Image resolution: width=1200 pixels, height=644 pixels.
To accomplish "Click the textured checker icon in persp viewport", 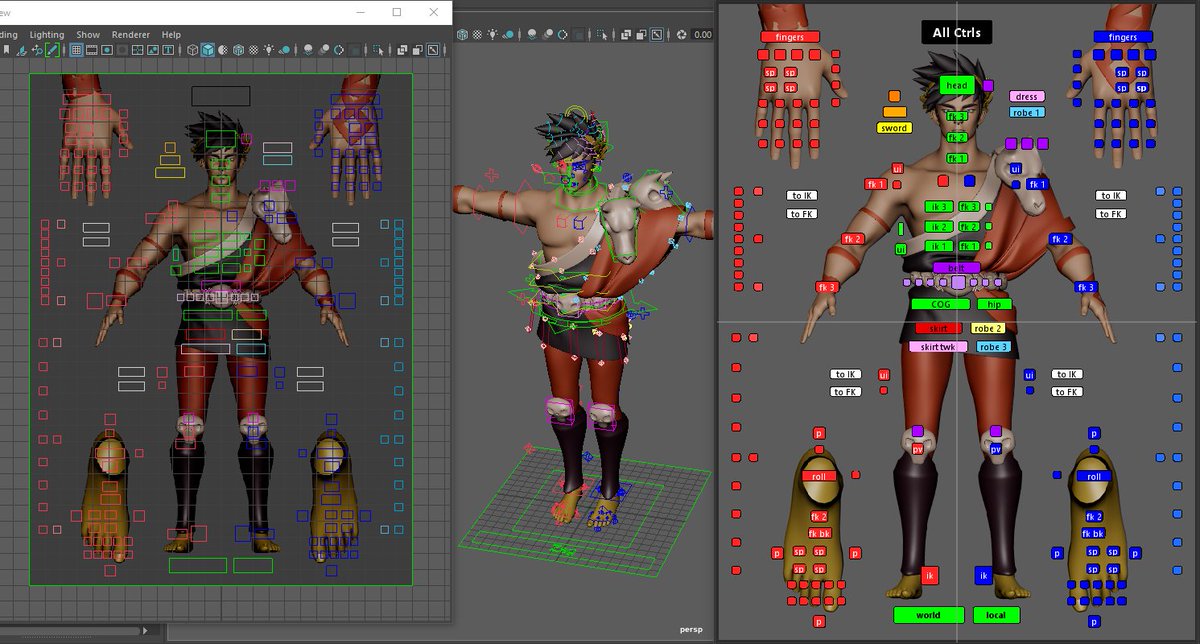I will (477, 35).
